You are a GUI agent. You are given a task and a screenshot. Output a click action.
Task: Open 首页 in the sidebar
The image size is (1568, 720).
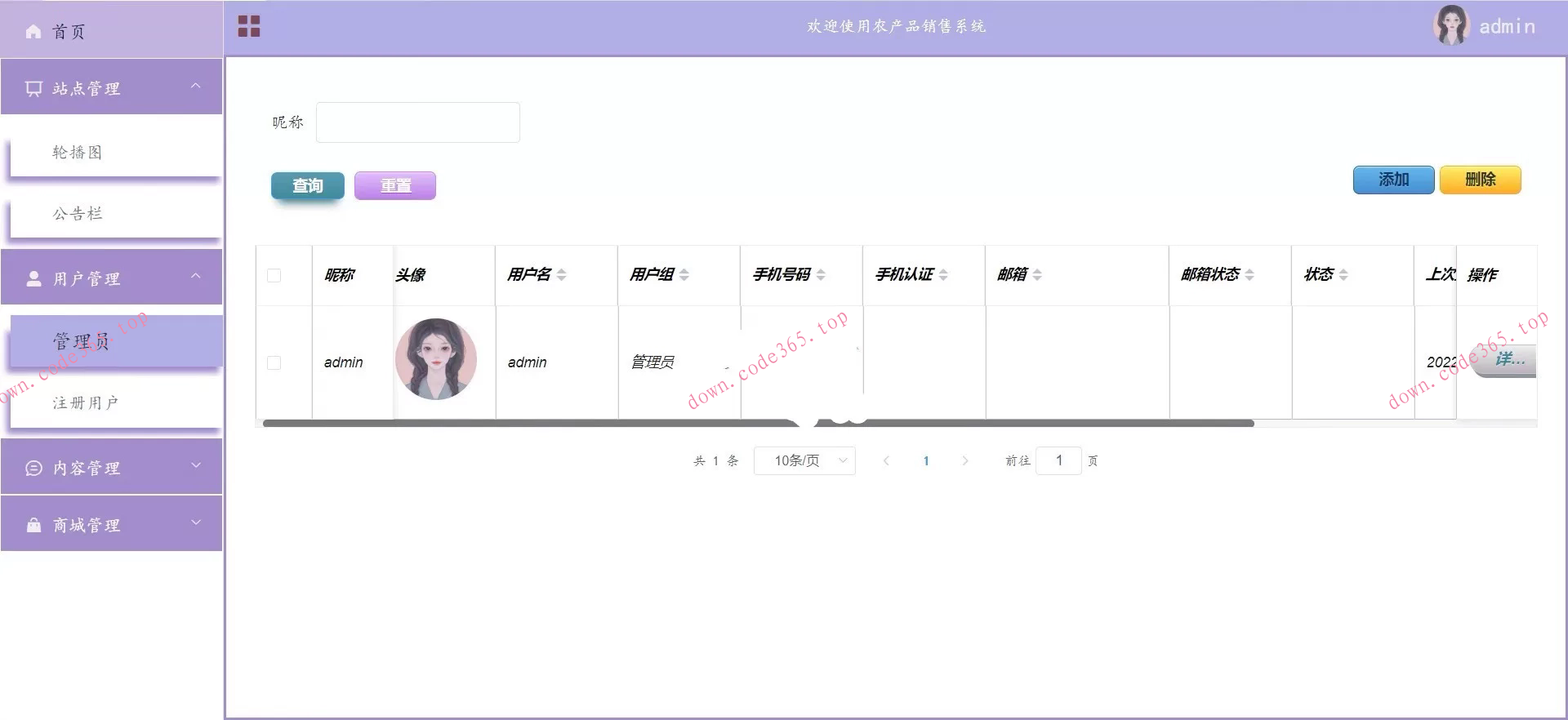(112, 31)
